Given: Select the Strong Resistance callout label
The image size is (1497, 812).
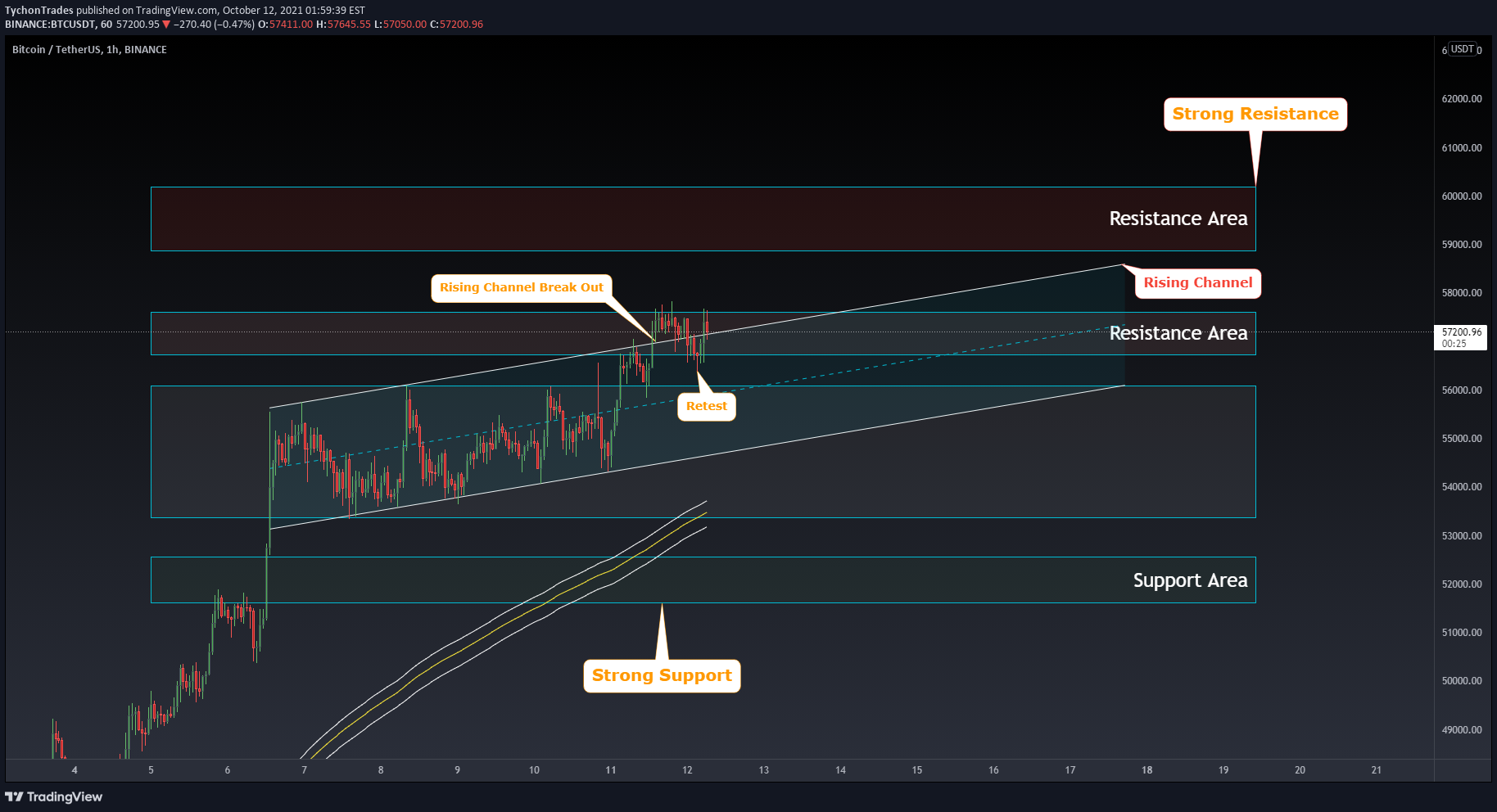Looking at the screenshot, I should coord(1255,114).
